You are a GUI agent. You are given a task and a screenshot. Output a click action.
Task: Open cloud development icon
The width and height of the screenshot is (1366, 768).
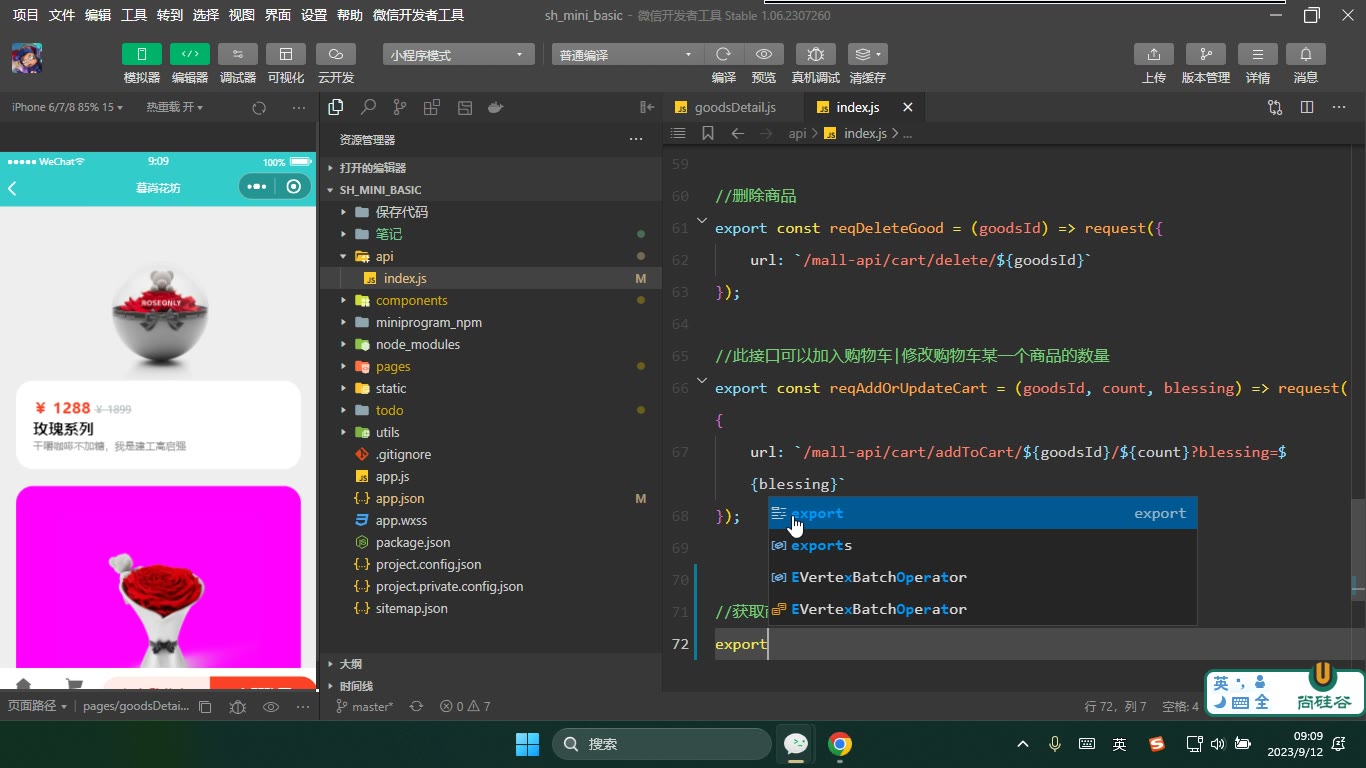[x=336, y=54]
